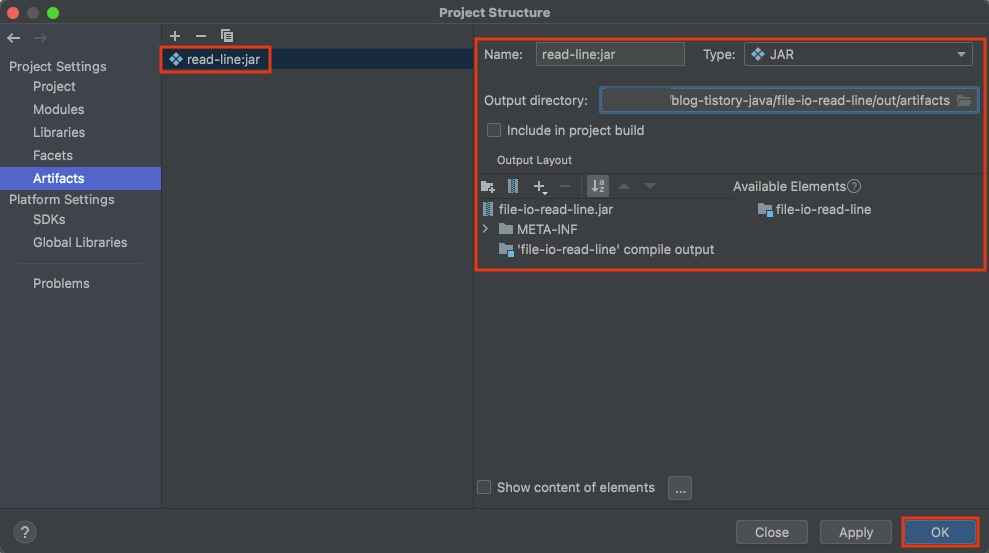Enable Include in project build checkbox

click(494, 131)
